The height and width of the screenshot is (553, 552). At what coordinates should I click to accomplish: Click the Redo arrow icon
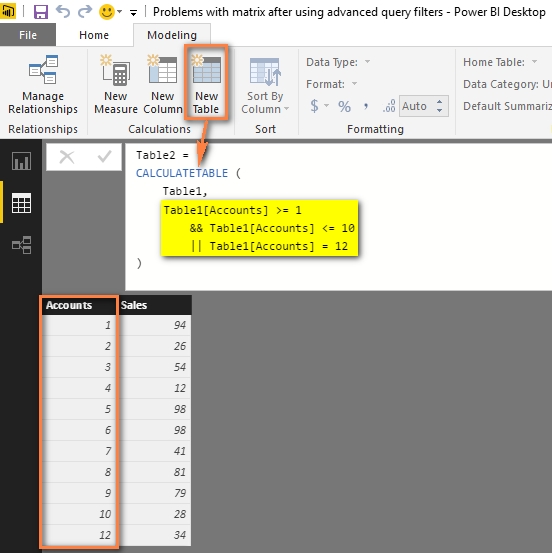(x=85, y=12)
